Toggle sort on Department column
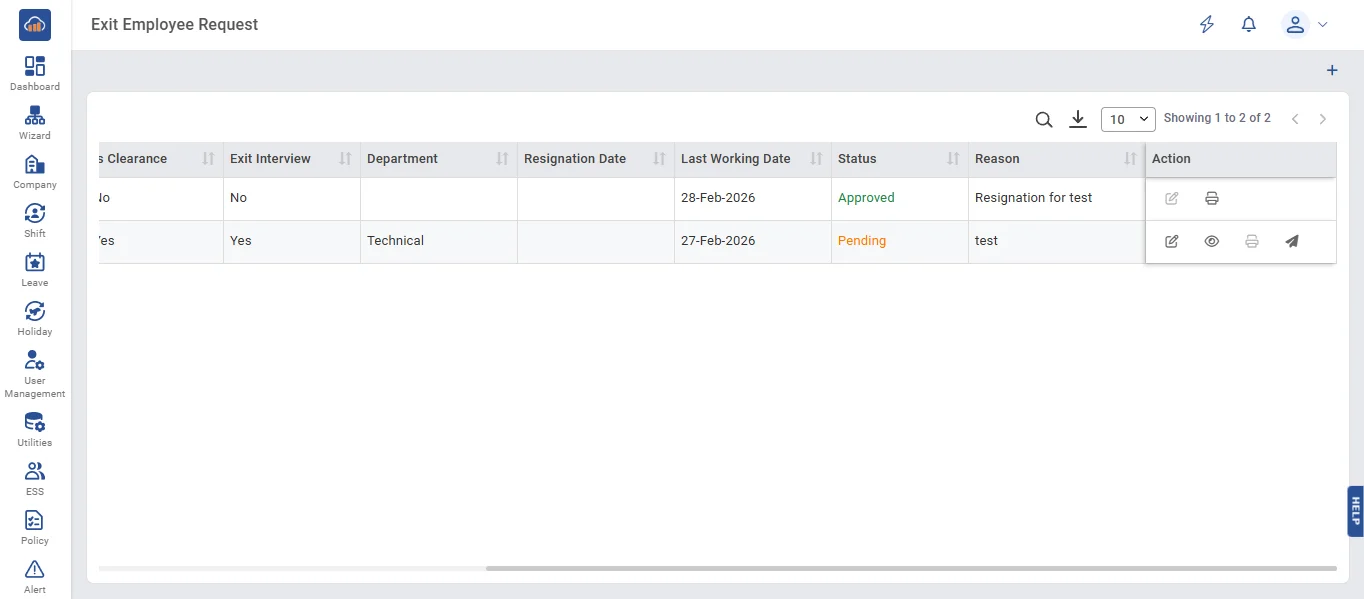The height and width of the screenshot is (599, 1364). click(502, 159)
